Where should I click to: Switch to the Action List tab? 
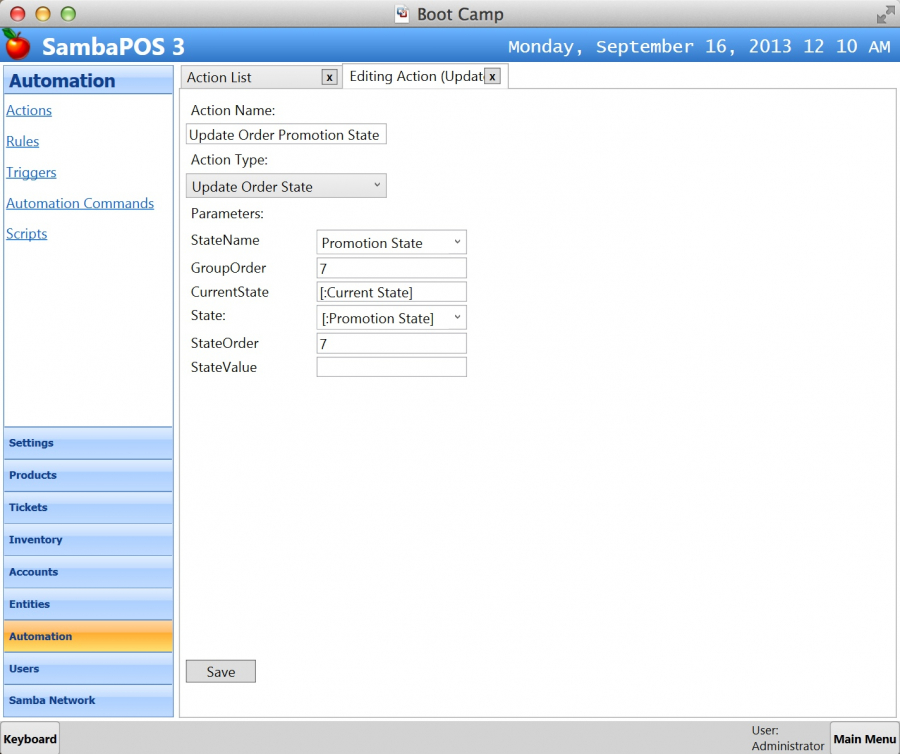pos(250,77)
